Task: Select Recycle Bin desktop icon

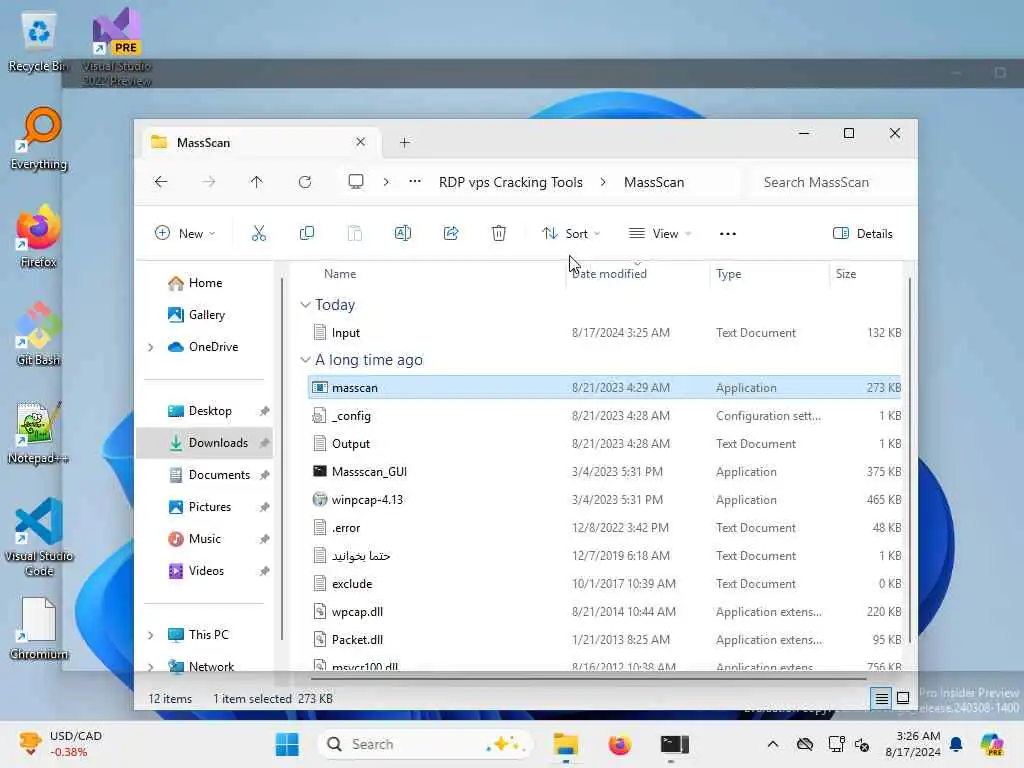Action: pos(39,42)
